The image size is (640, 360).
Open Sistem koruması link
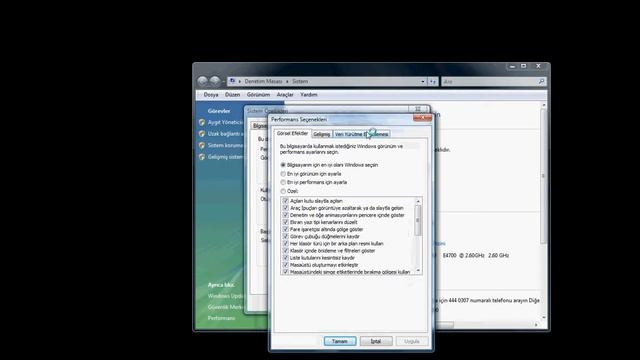click(x=225, y=145)
